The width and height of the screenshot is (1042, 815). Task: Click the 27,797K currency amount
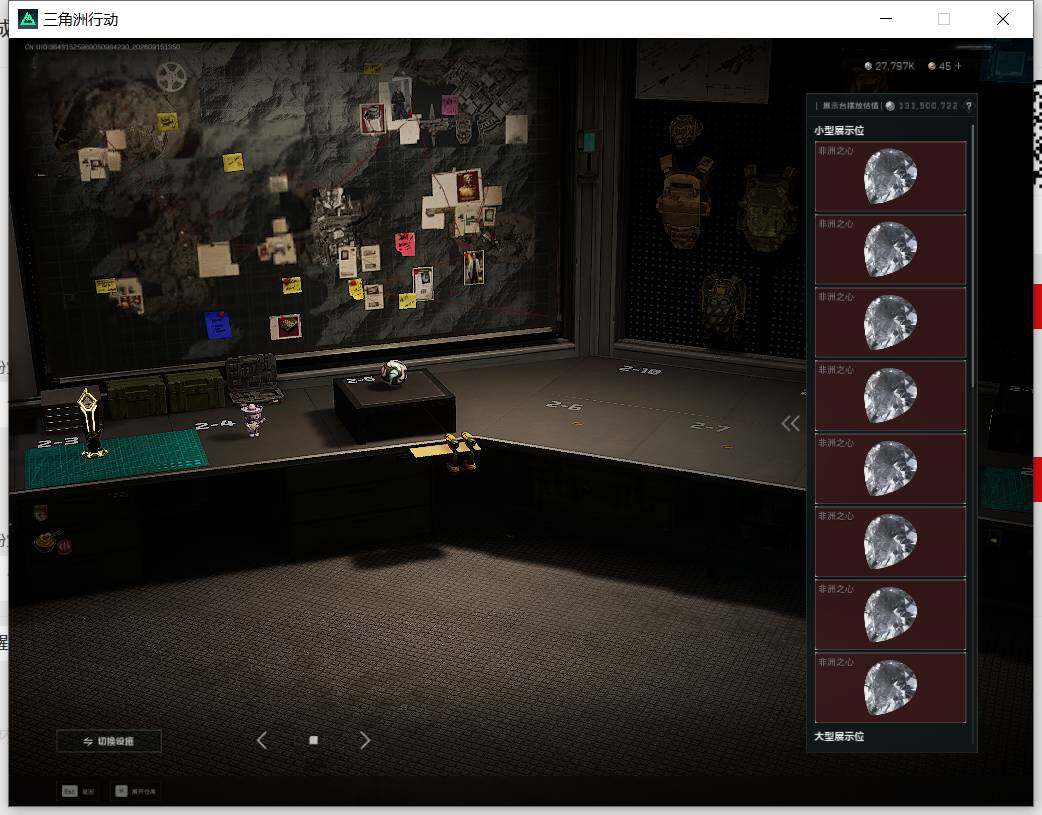pos(894,66)
